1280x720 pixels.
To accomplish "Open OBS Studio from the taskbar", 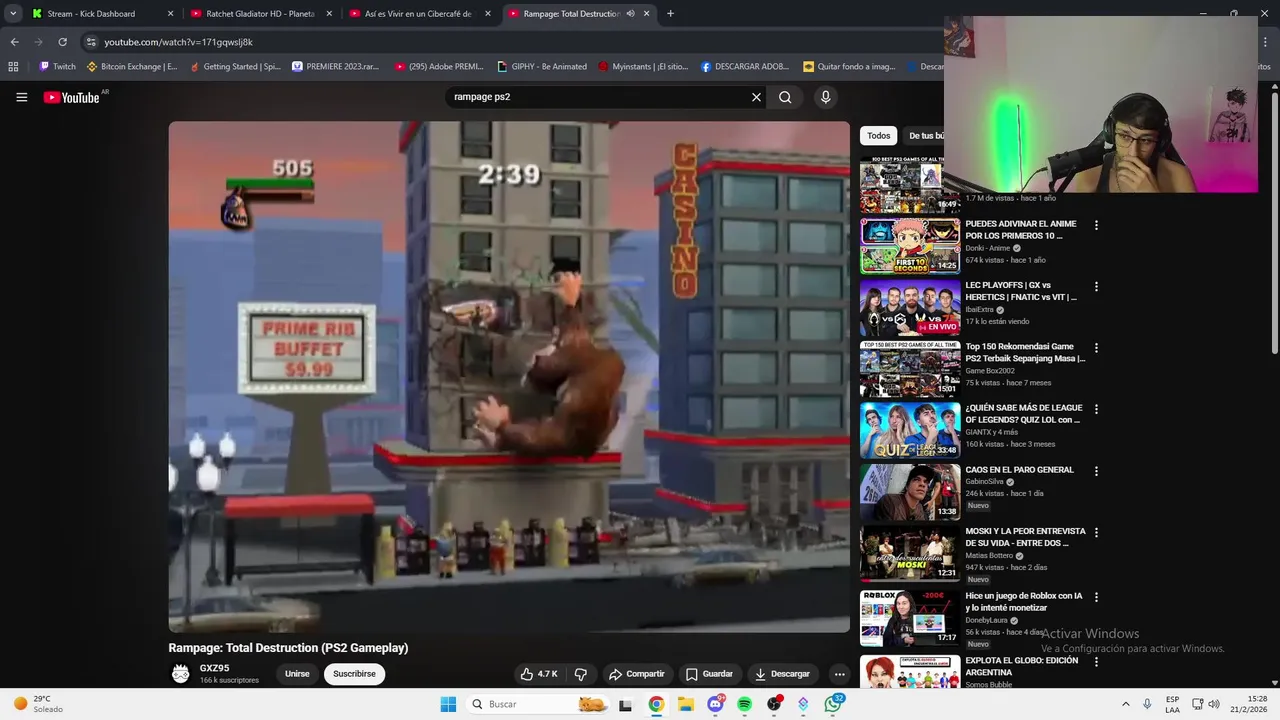I will (x=774, y=704).
